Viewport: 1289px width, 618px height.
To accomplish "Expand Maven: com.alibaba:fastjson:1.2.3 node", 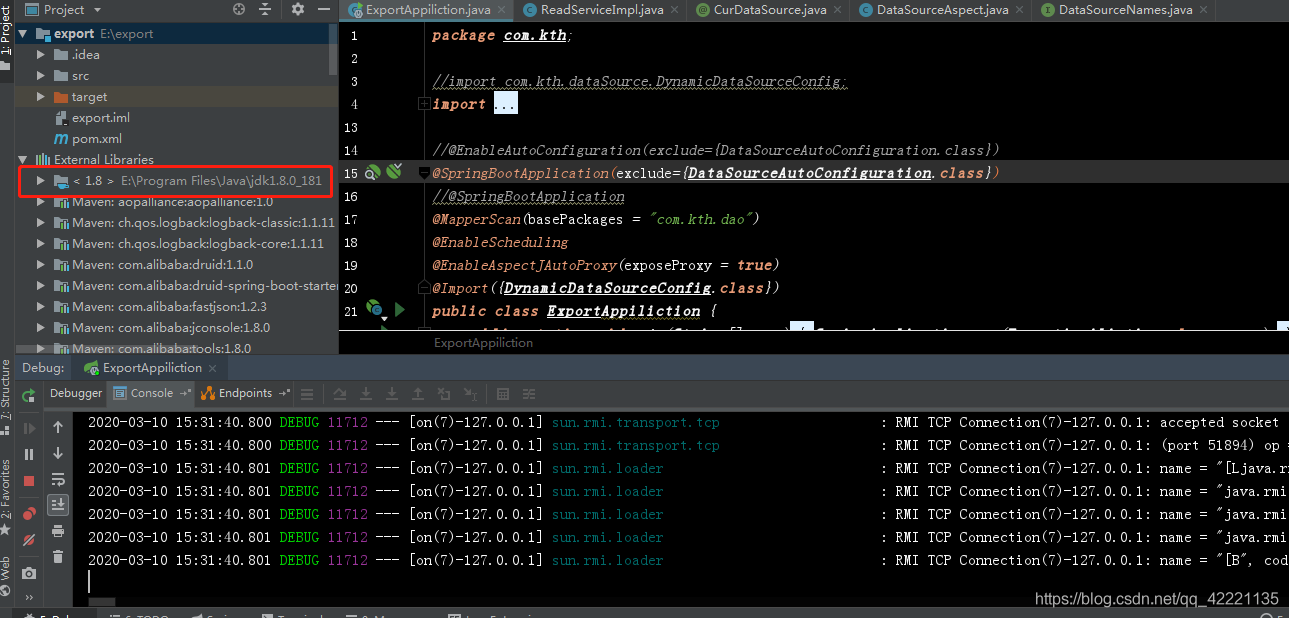I will (41, 306).
